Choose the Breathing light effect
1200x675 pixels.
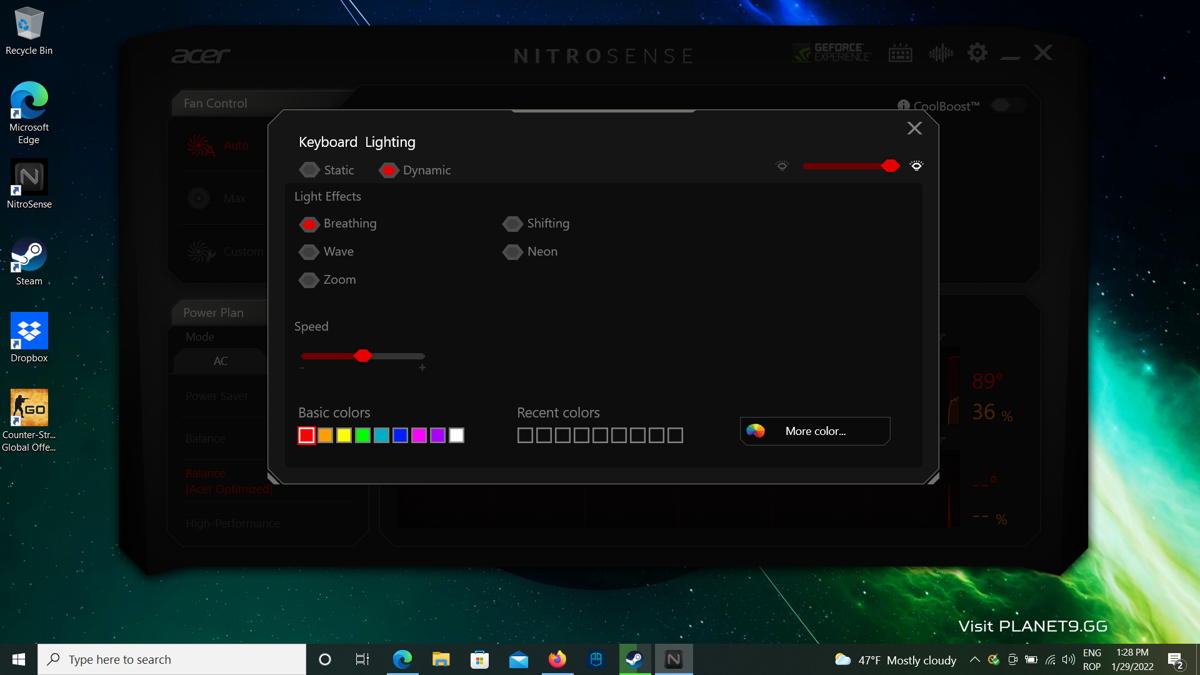pyautogui.click(x=338, y=224)
